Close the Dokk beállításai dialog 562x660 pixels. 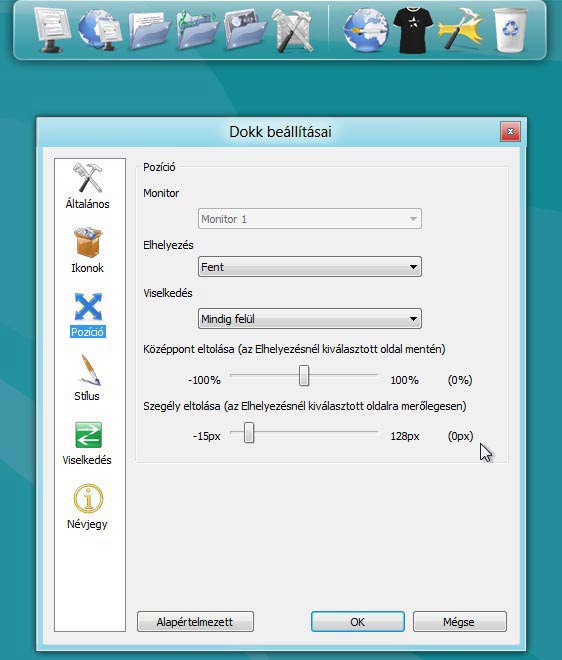tap(511, 132)
